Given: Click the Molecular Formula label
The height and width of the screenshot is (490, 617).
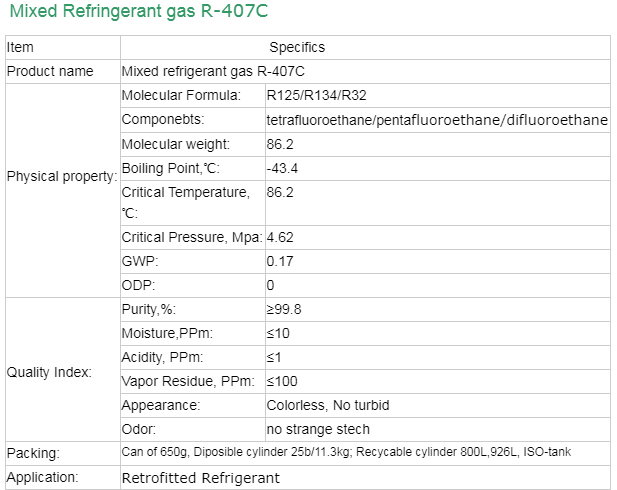Looking at the screenshot, I should [x=181, y=96].
